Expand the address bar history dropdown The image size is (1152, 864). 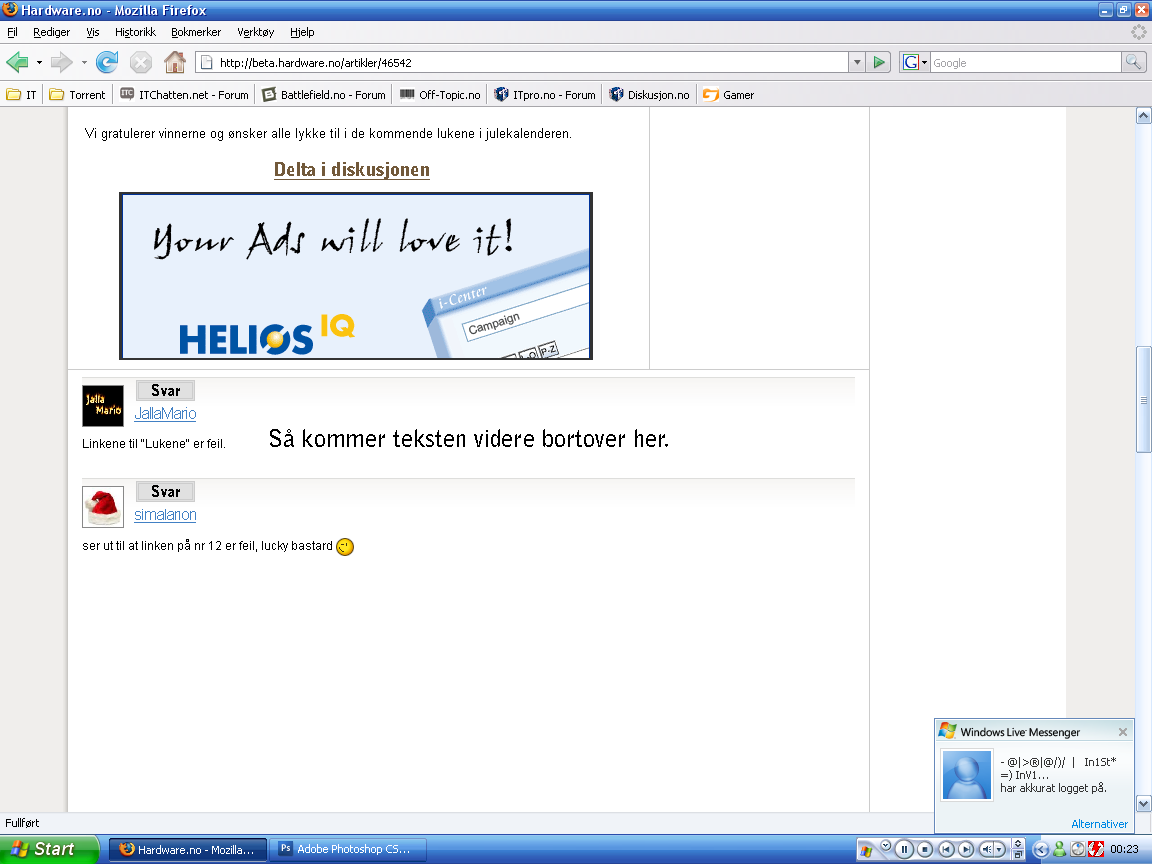coord(857,62)
